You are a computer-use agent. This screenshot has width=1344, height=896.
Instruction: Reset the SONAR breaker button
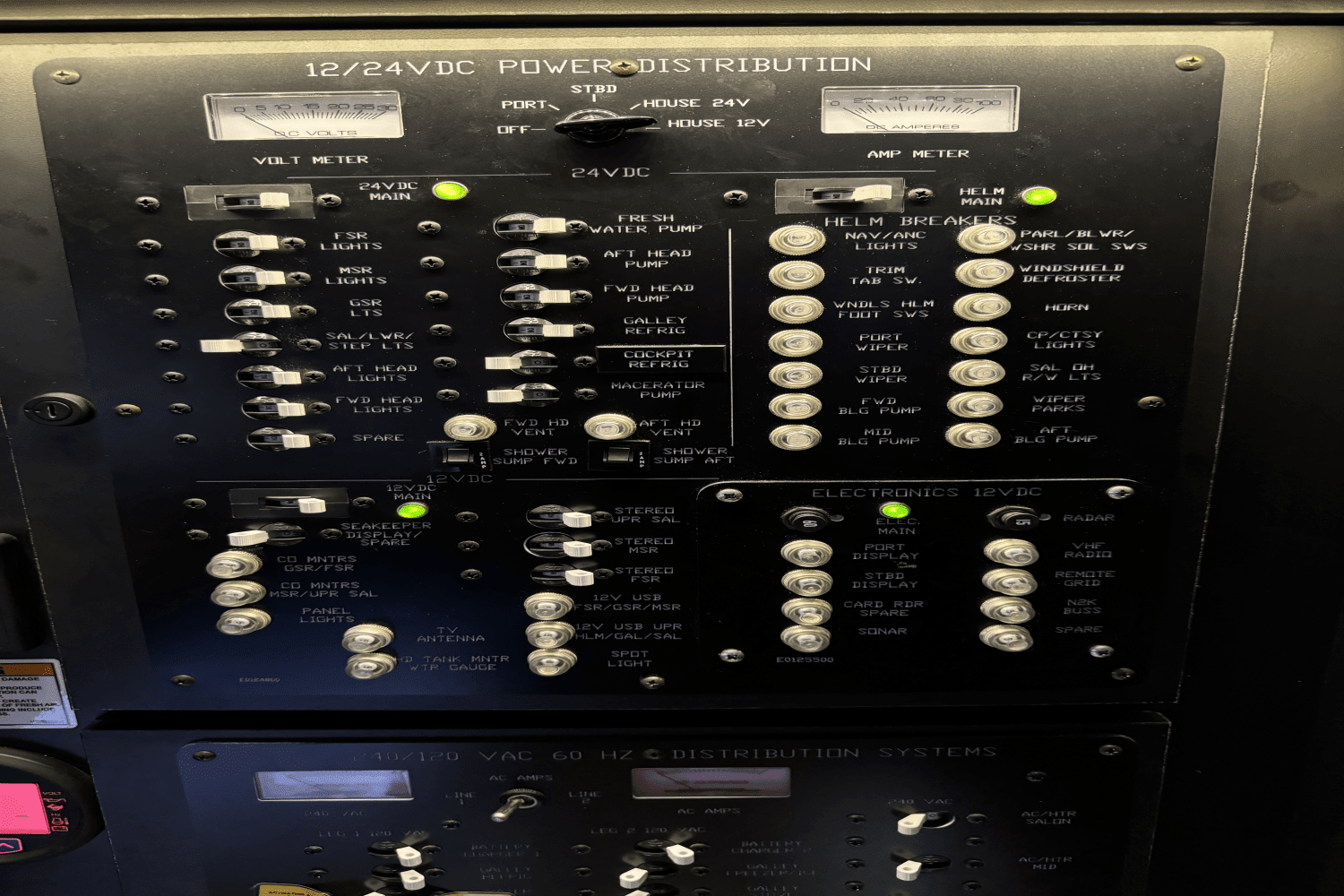806,639
